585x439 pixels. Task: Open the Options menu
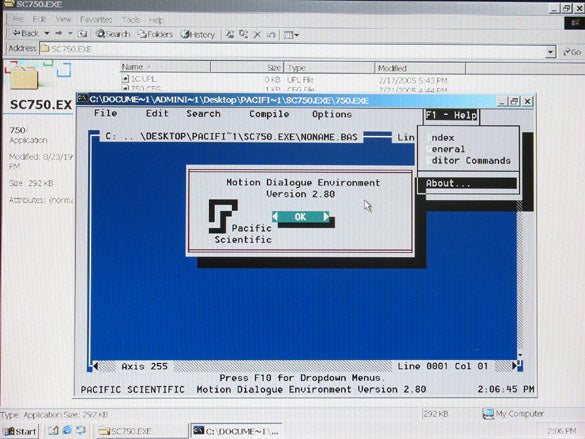pos(332,114)
